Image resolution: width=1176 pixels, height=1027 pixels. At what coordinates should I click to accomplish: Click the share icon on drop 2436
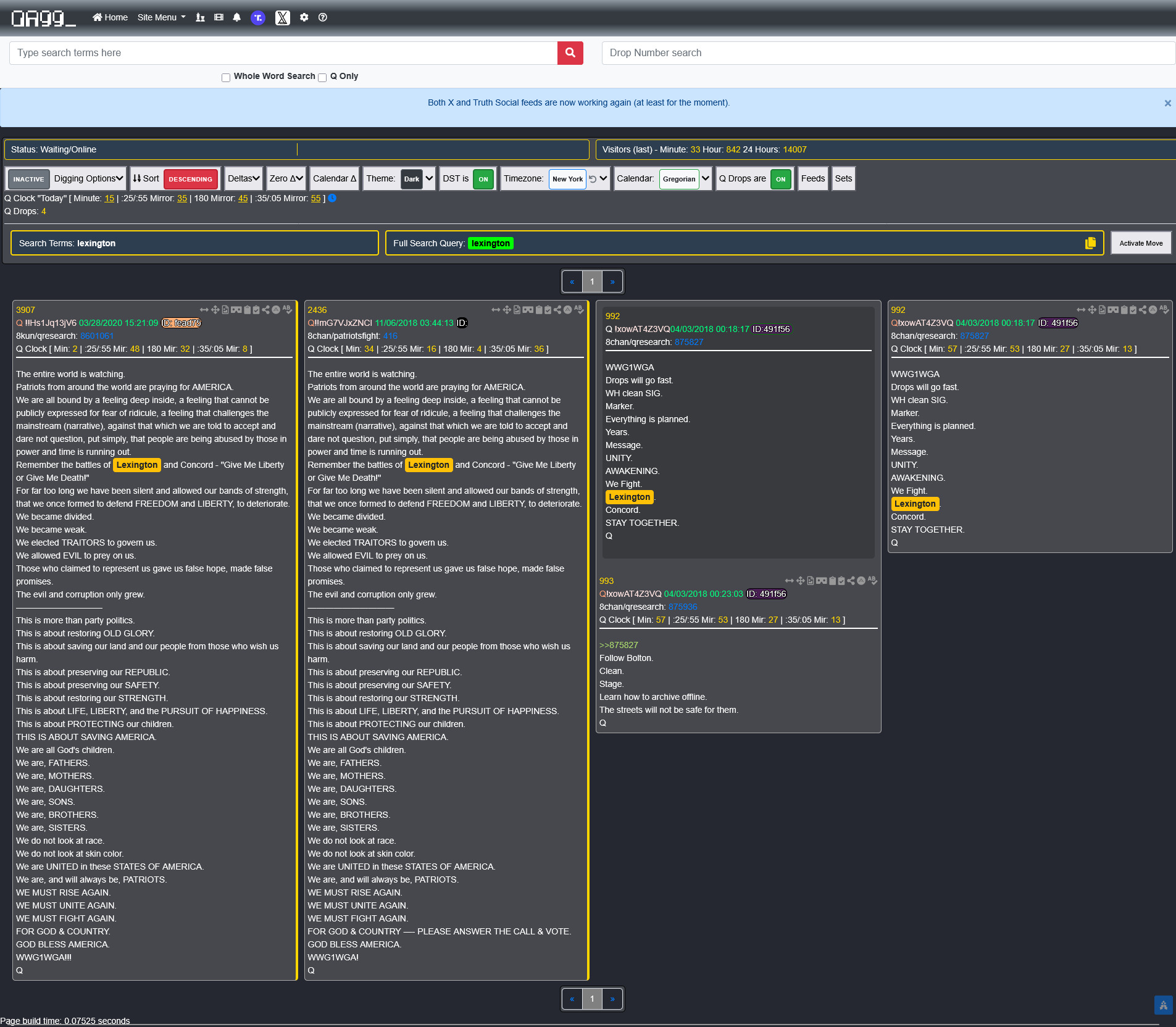557,310
